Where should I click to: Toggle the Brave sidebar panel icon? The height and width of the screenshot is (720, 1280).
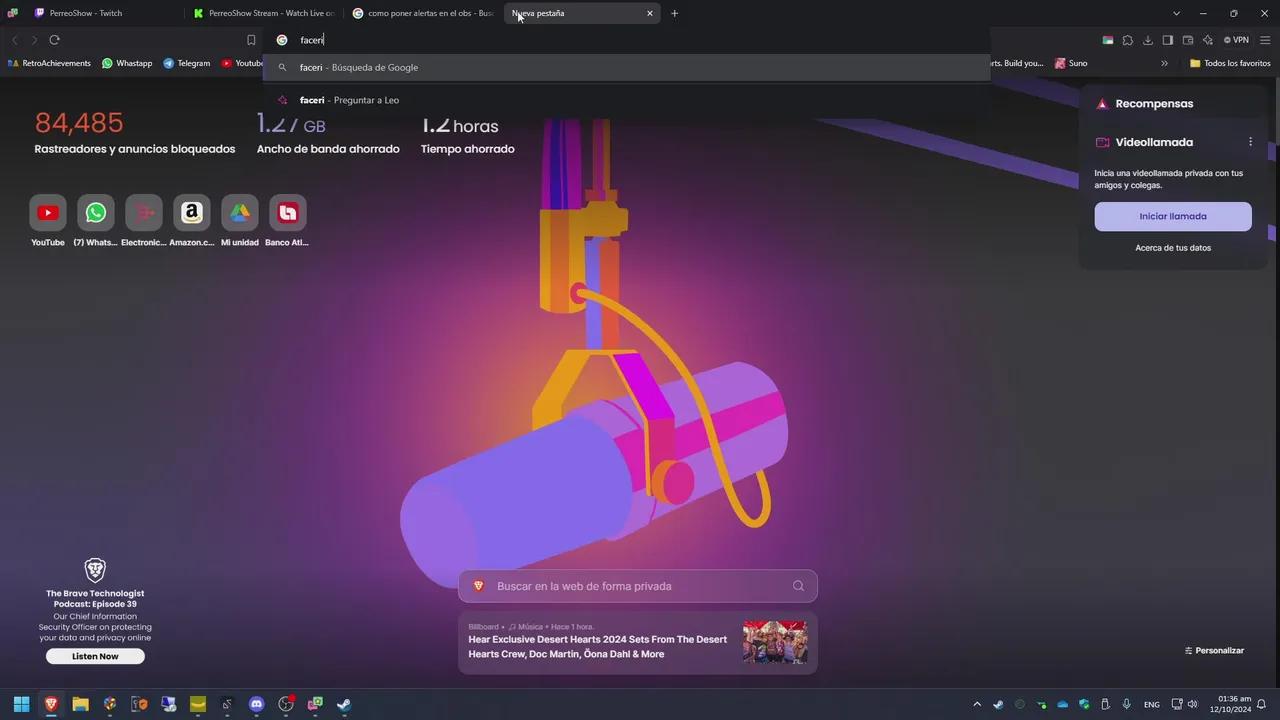(x=1168, y=40)
